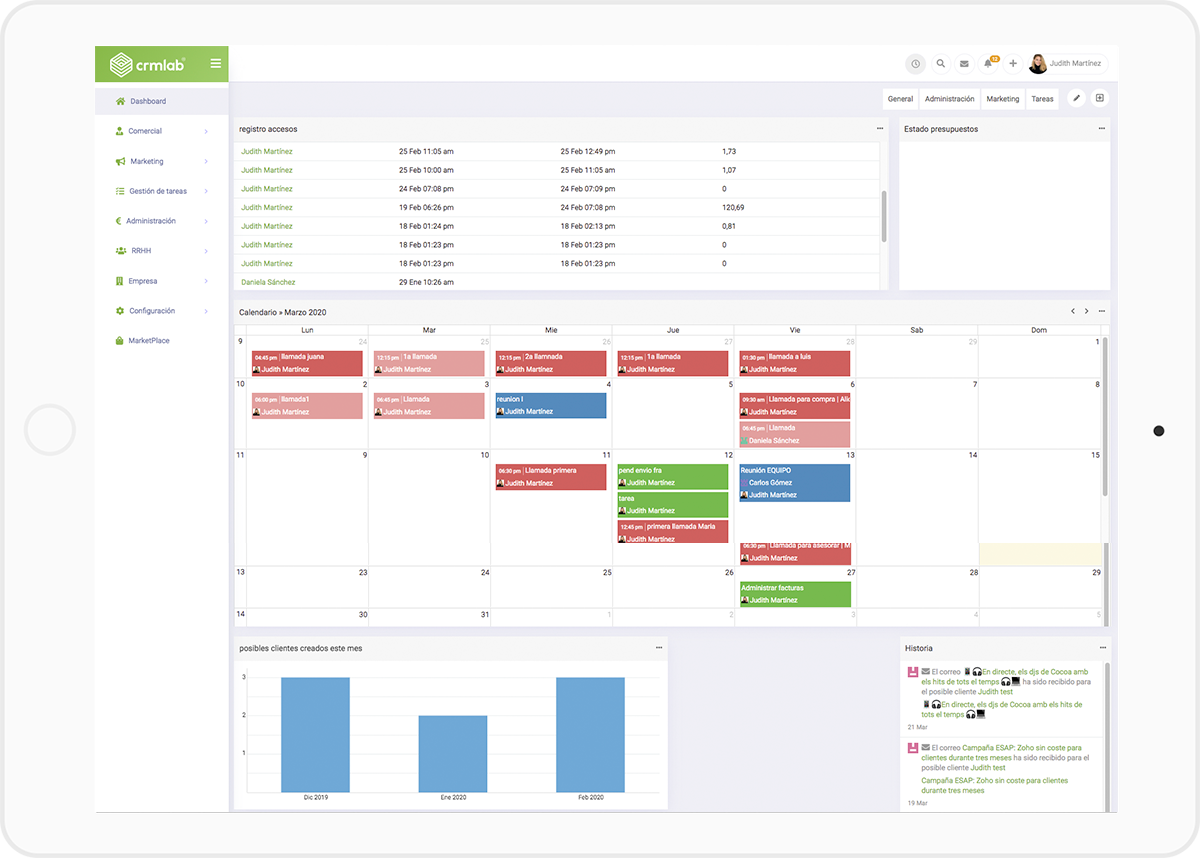1200x858 pixels.
Task: Expand the Gestión de tareas chevron
Action: click(x=206, y=191)
